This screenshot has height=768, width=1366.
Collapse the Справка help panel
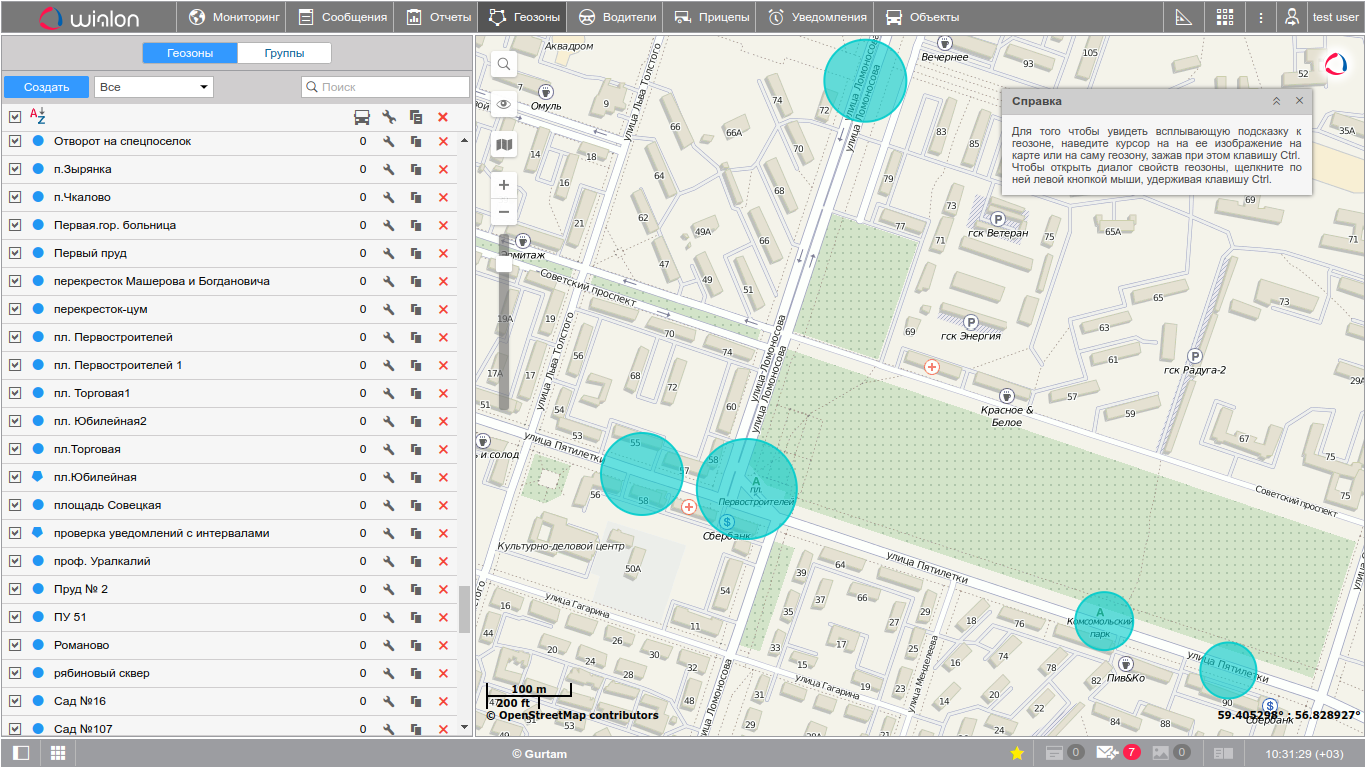click(1276, 101)
